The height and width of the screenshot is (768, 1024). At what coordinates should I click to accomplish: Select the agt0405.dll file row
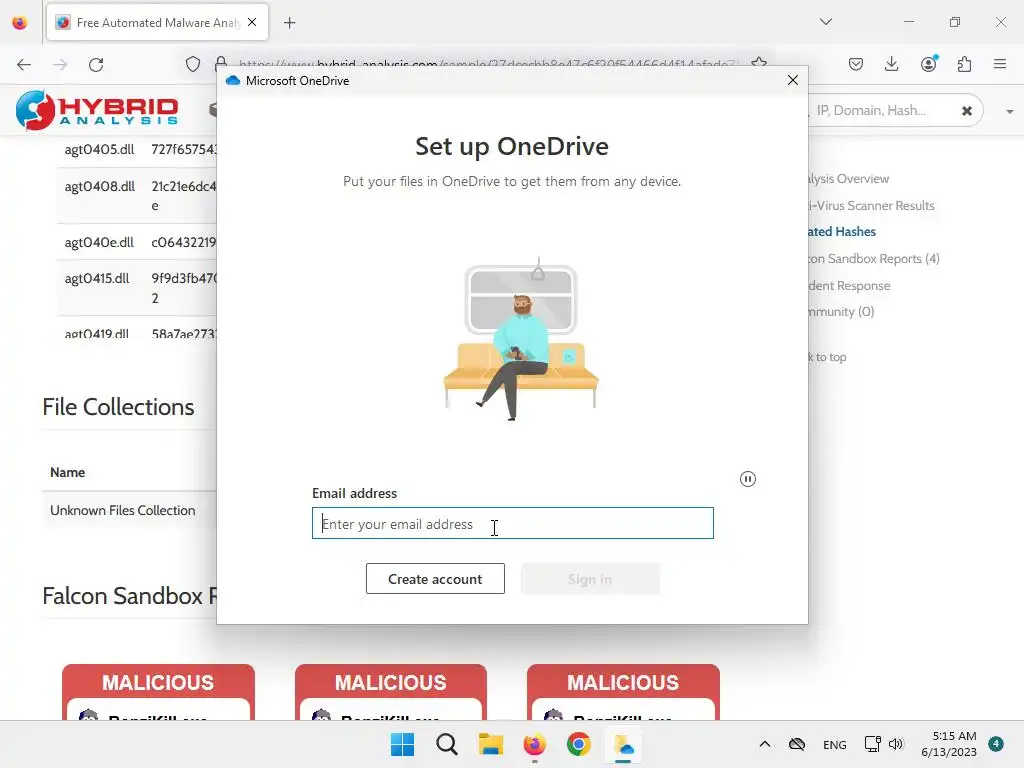pos(136,150)
